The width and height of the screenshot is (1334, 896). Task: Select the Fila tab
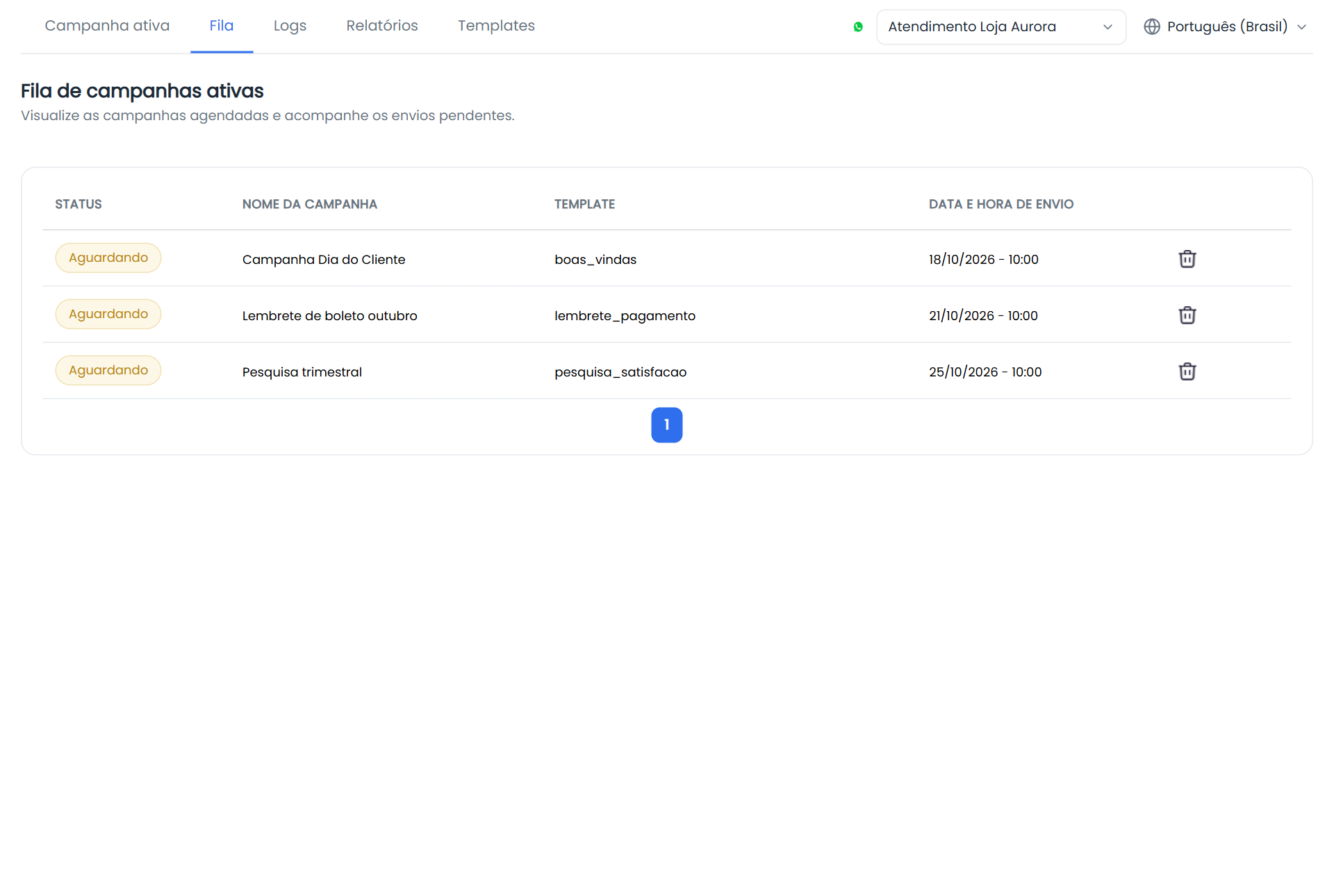pos(222,26)
